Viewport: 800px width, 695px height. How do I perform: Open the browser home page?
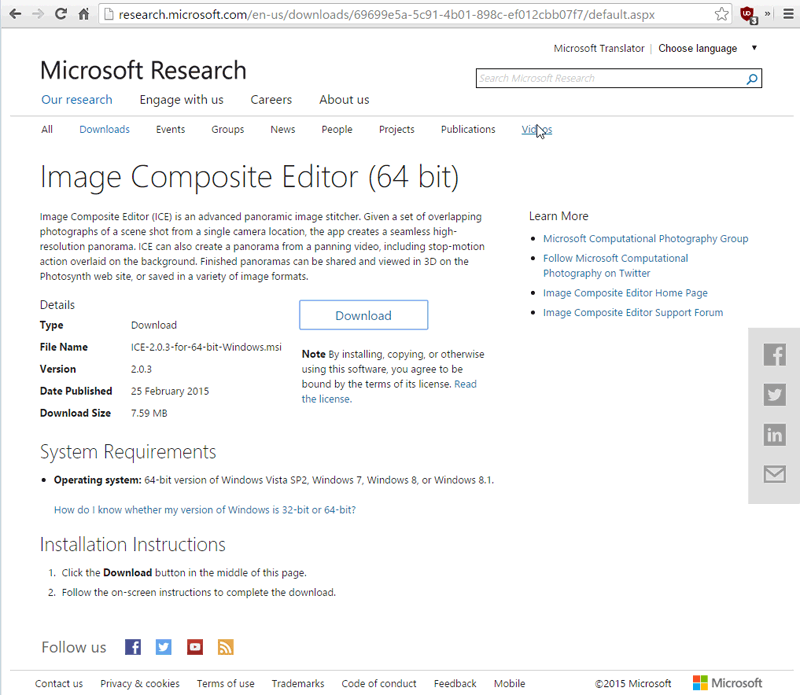(84, 14)
